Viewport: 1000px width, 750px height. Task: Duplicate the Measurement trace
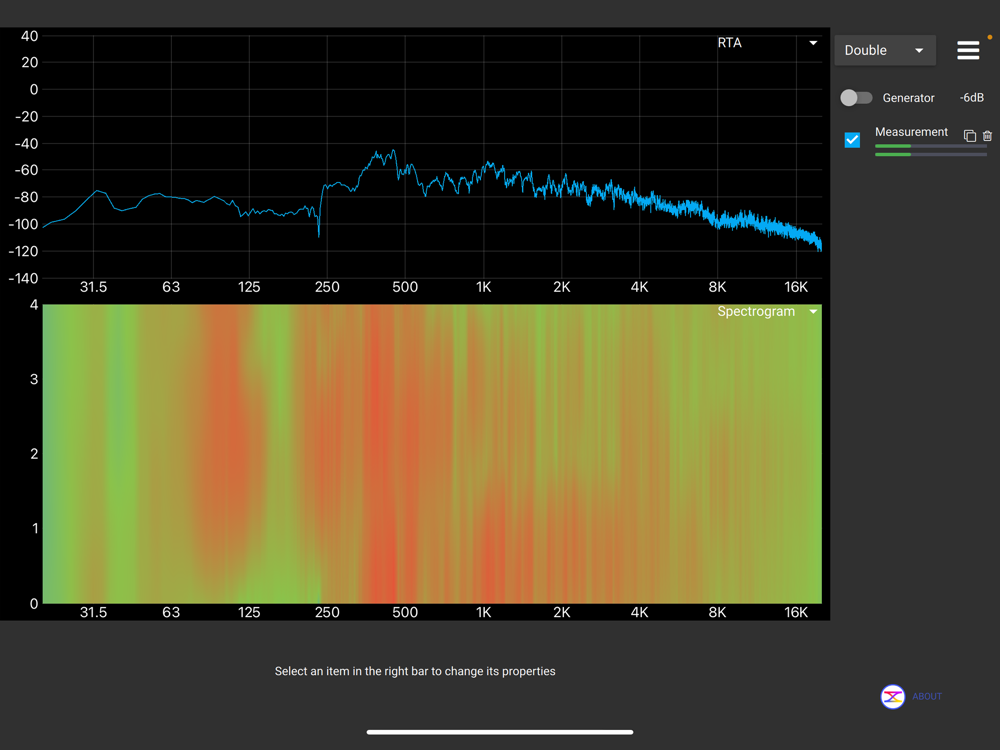(969, 136)
